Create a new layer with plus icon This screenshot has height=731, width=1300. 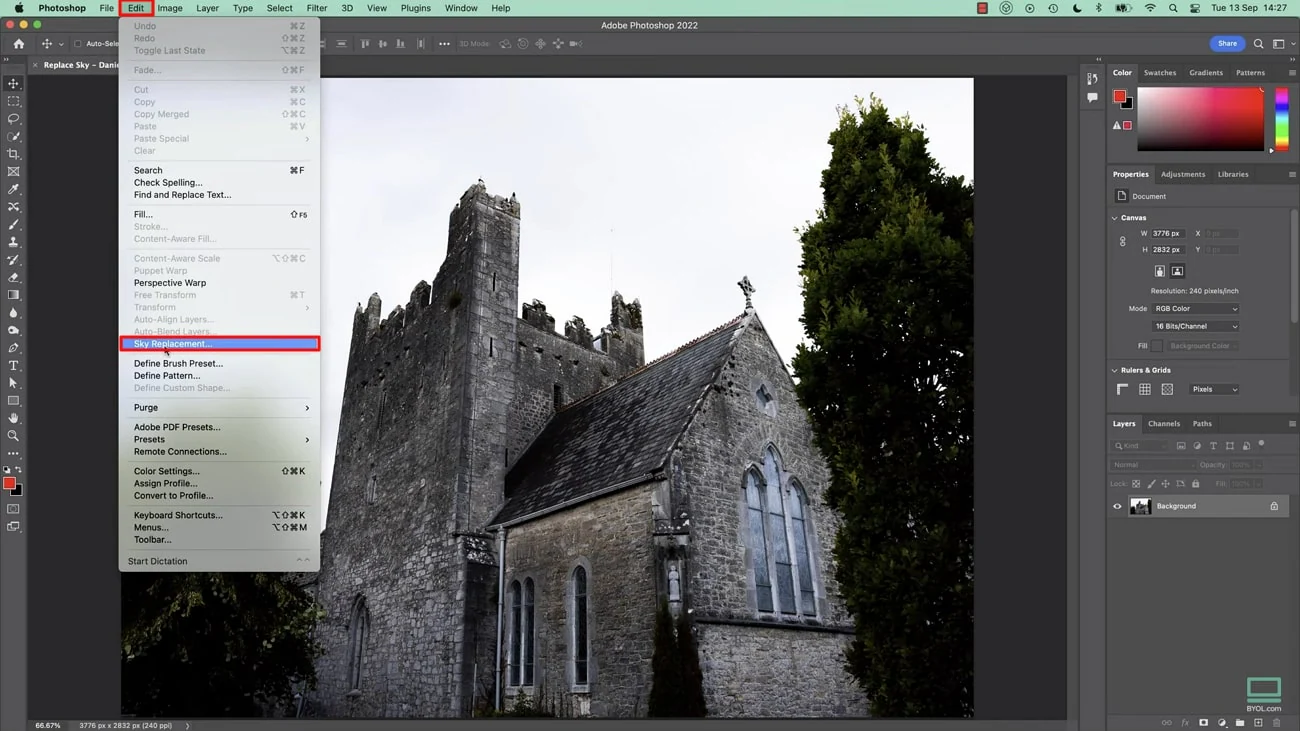[x=1258, y=722]
